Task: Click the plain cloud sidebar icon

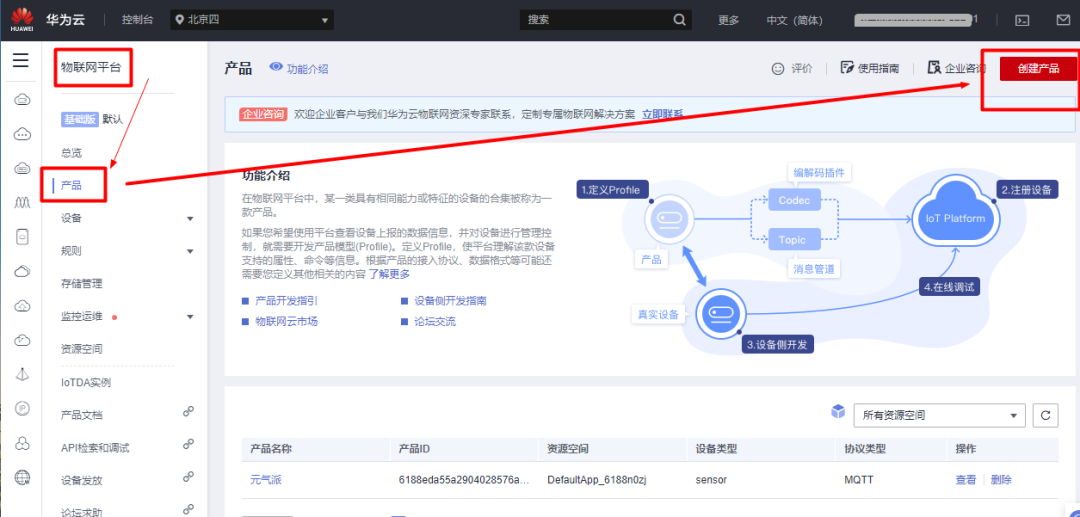Action: pos(22,271)
